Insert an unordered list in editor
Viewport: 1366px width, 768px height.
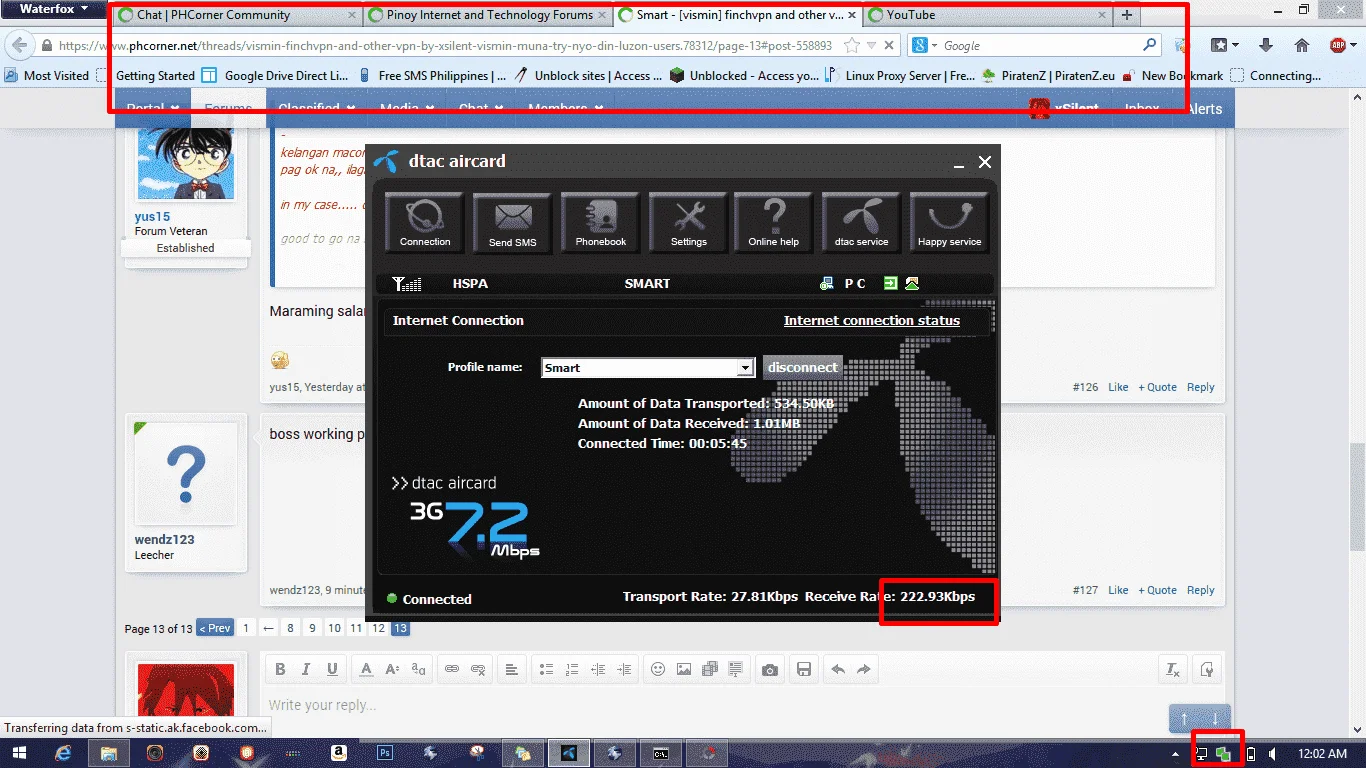(x=546, y=670)
